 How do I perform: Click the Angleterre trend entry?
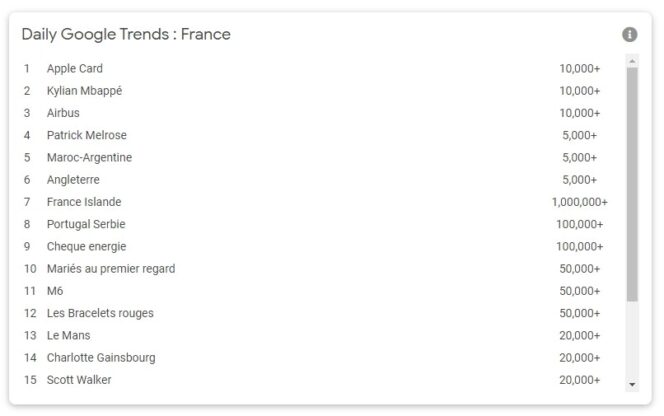(73, 179)
